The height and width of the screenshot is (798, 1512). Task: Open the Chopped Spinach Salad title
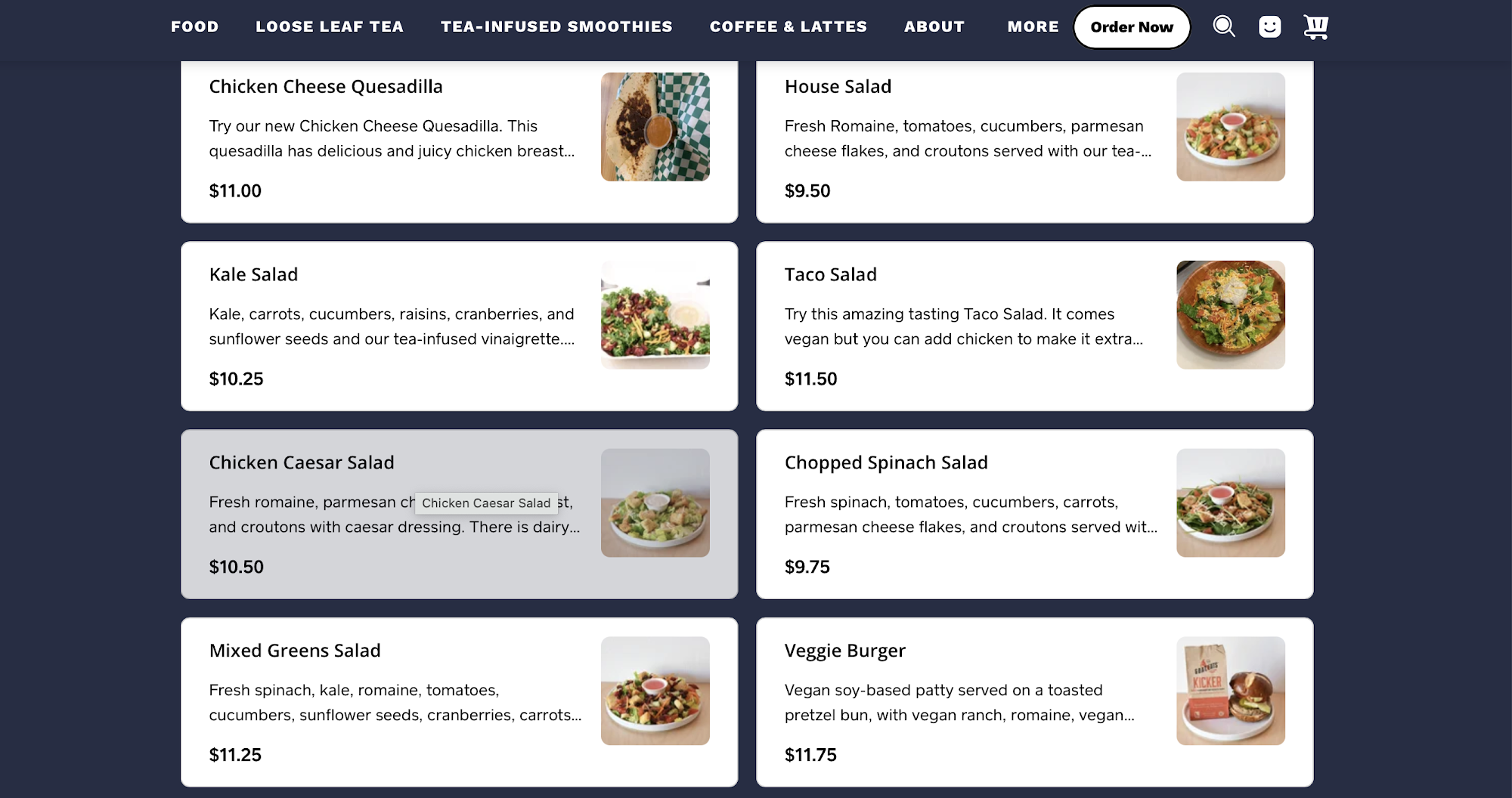click(886, 462)
